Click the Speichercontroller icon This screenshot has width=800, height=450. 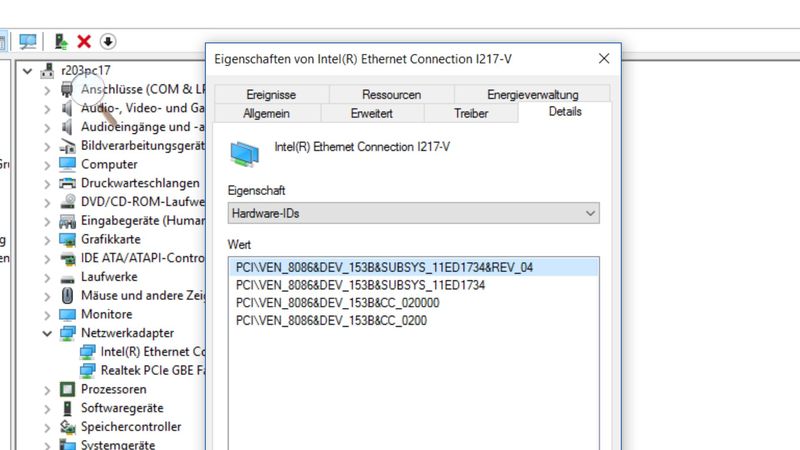[x=67, y=427]
